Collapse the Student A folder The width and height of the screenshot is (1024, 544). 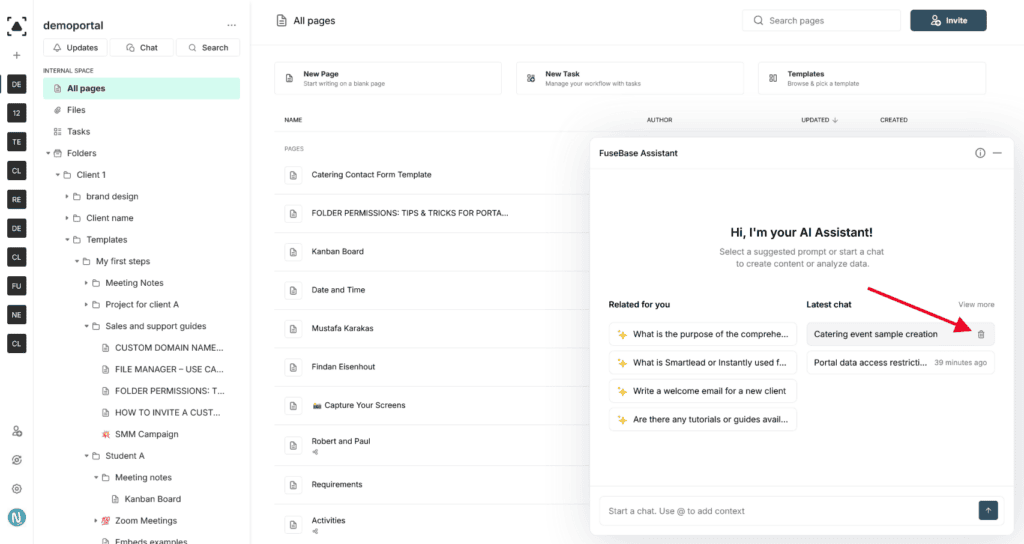(86, 456)
